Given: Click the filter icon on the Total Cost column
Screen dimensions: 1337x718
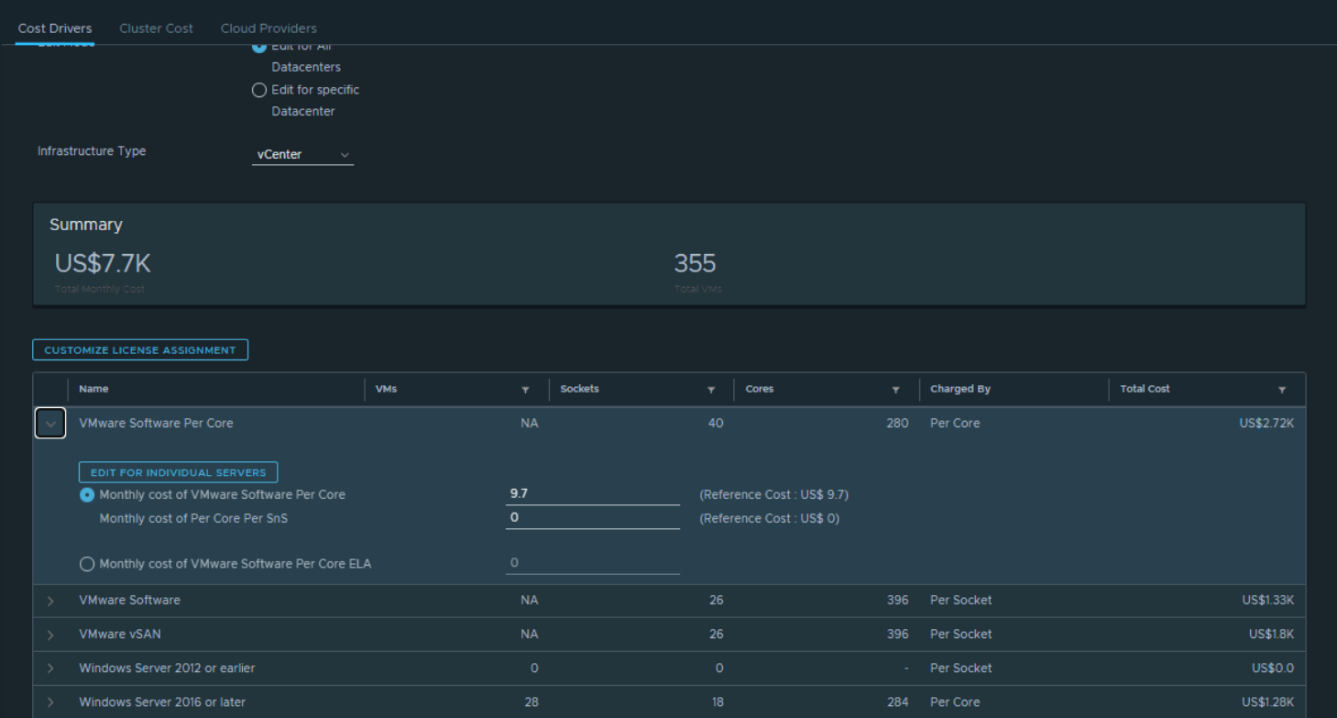Looking at the screenshot, I should point(1283,389).
